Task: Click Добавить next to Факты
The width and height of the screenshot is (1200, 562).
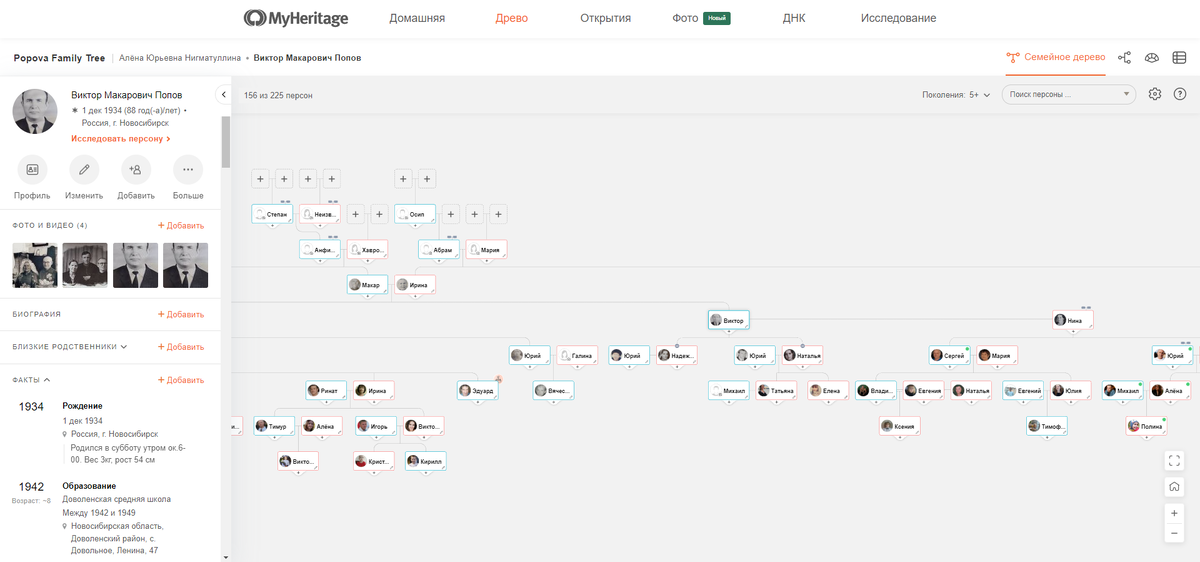Action: [x=181, y=380]
